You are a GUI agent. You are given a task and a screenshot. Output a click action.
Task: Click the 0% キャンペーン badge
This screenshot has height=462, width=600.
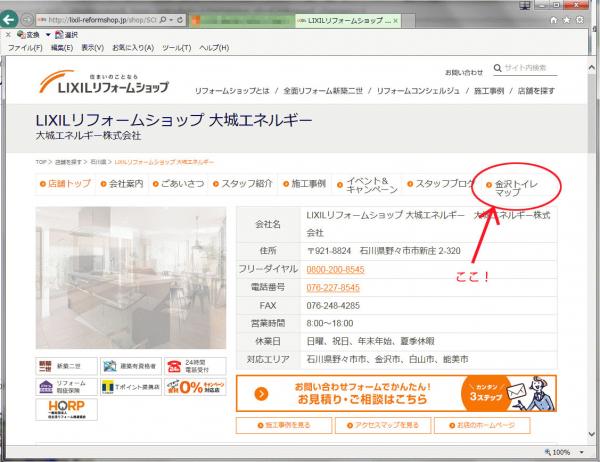click(x=189, y=387)
